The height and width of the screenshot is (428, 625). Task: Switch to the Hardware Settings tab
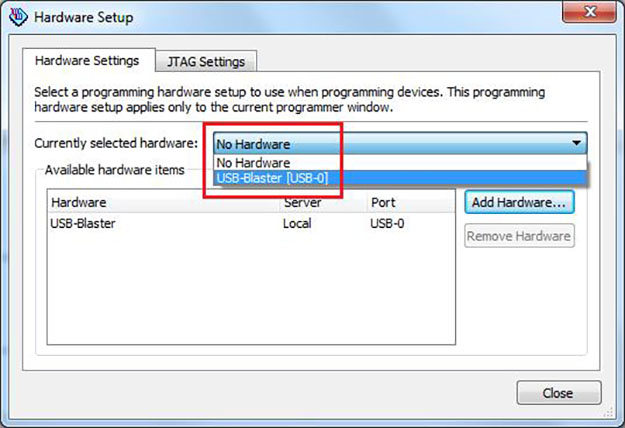87,60
